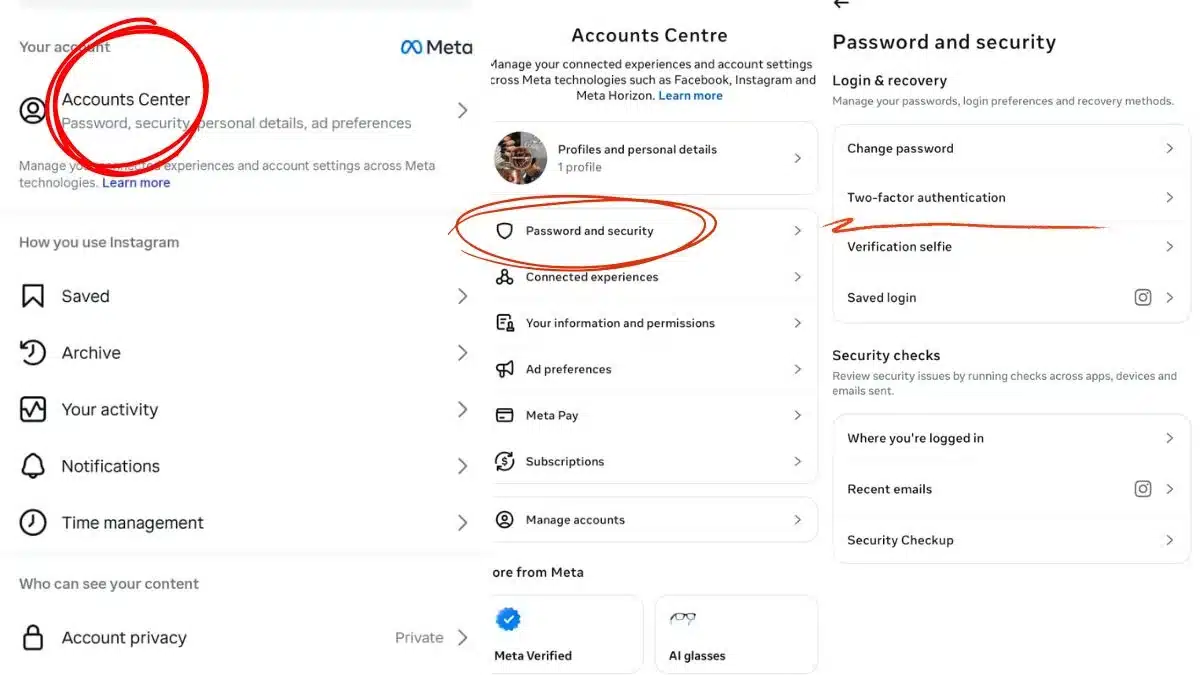Click the Ad preferences megaphone icon

coord(505,369)
